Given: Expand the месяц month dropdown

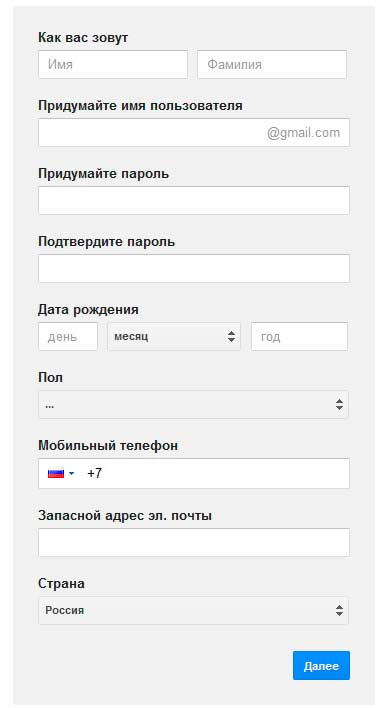Looking at the screenshot, I should (174, 336).
